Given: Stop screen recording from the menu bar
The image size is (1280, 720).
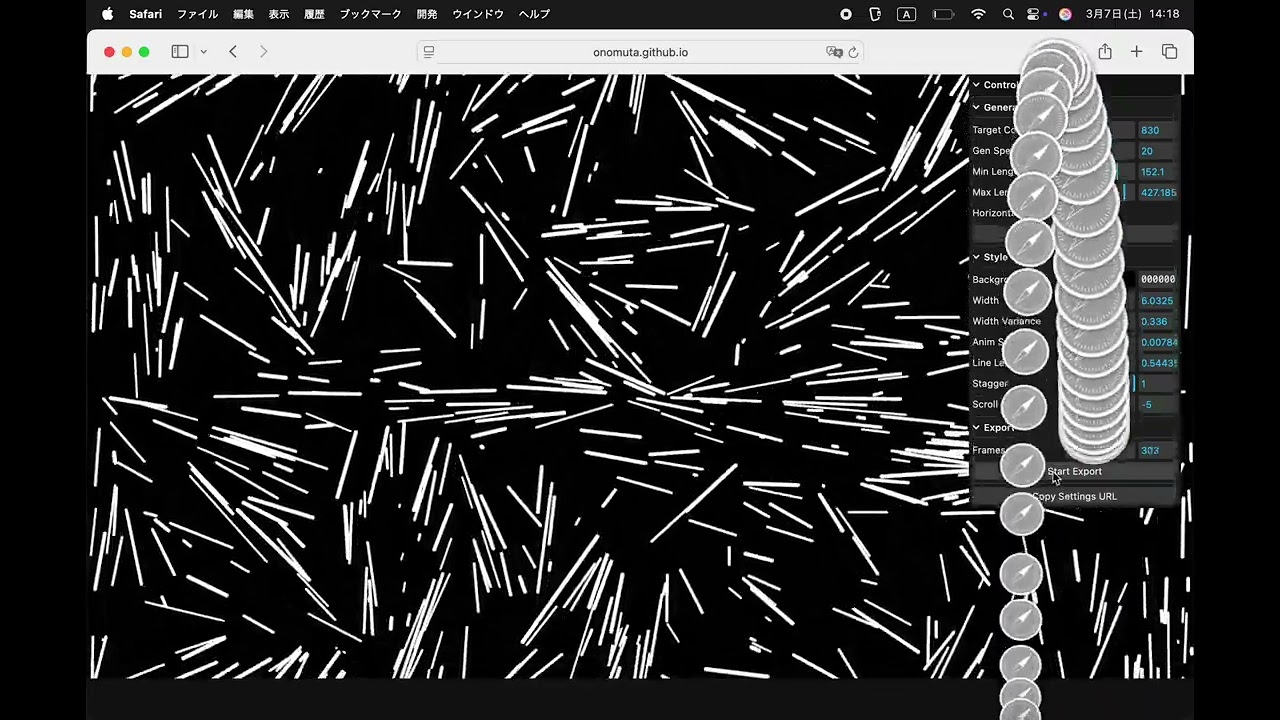Looking at the screenshot, I should (846, 14).
